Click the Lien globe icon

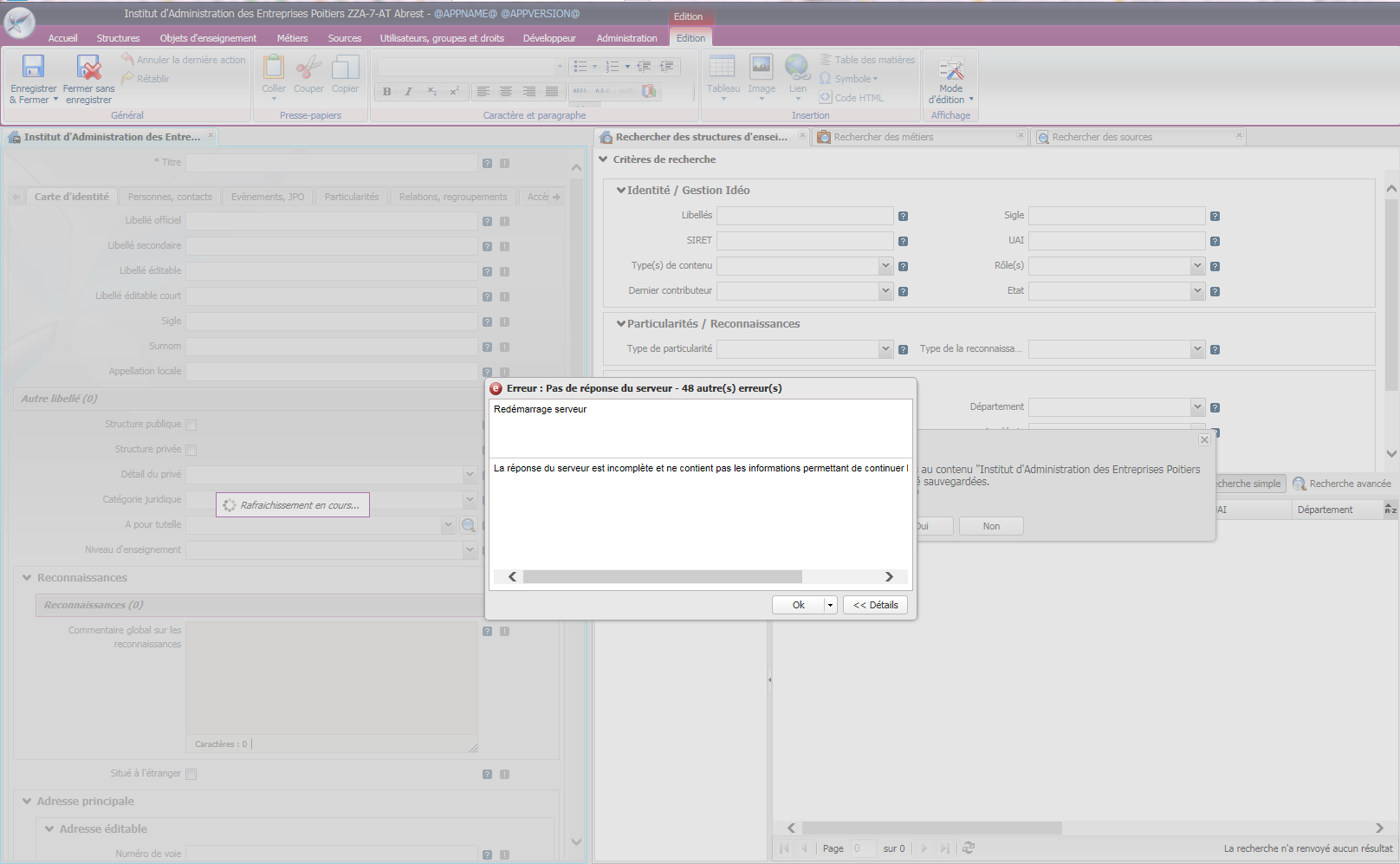(x=797, y=67)
